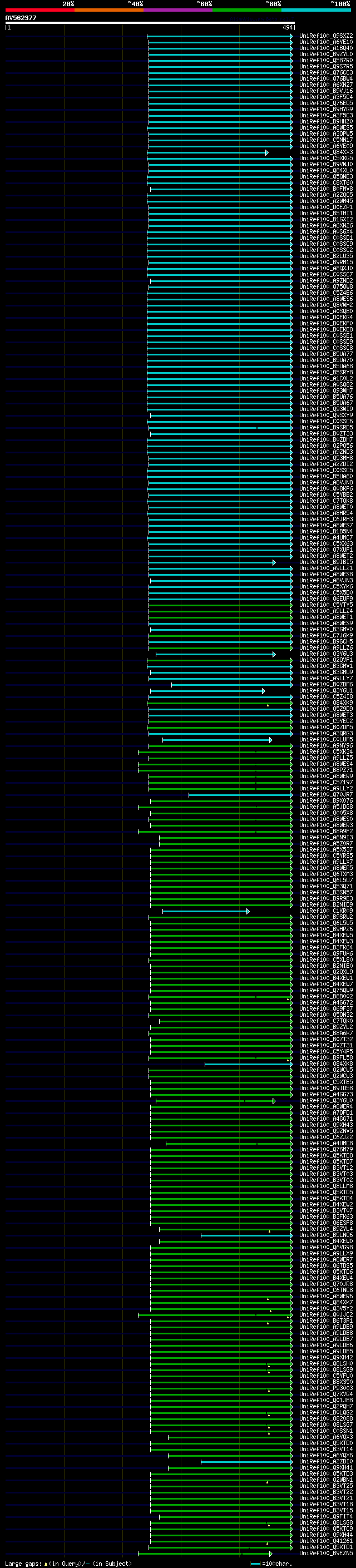Choose hit UniRef100_Q9S7R5
Viewport: 356px width, 1568px height.
[326, 66]
